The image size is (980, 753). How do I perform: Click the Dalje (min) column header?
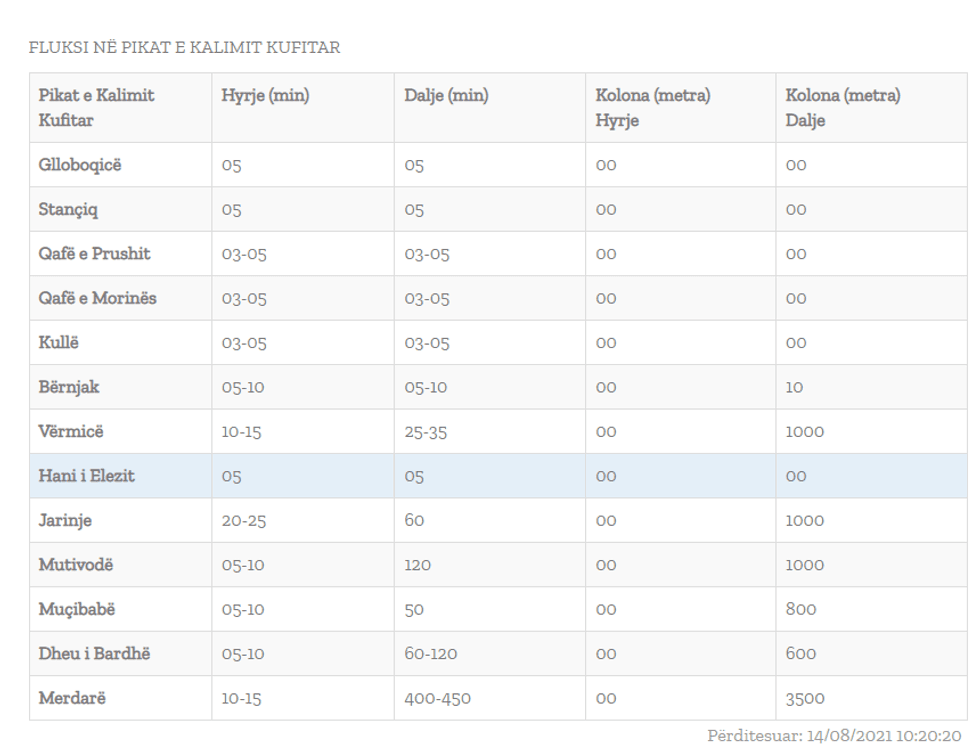click(446, 96)
